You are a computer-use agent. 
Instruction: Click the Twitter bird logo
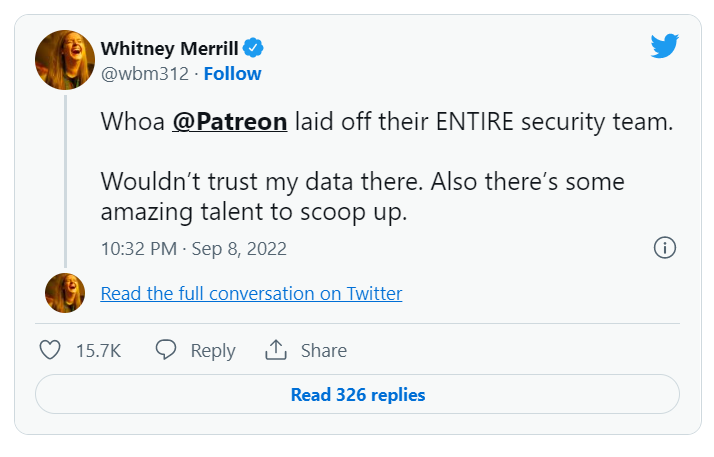[665, 47]
